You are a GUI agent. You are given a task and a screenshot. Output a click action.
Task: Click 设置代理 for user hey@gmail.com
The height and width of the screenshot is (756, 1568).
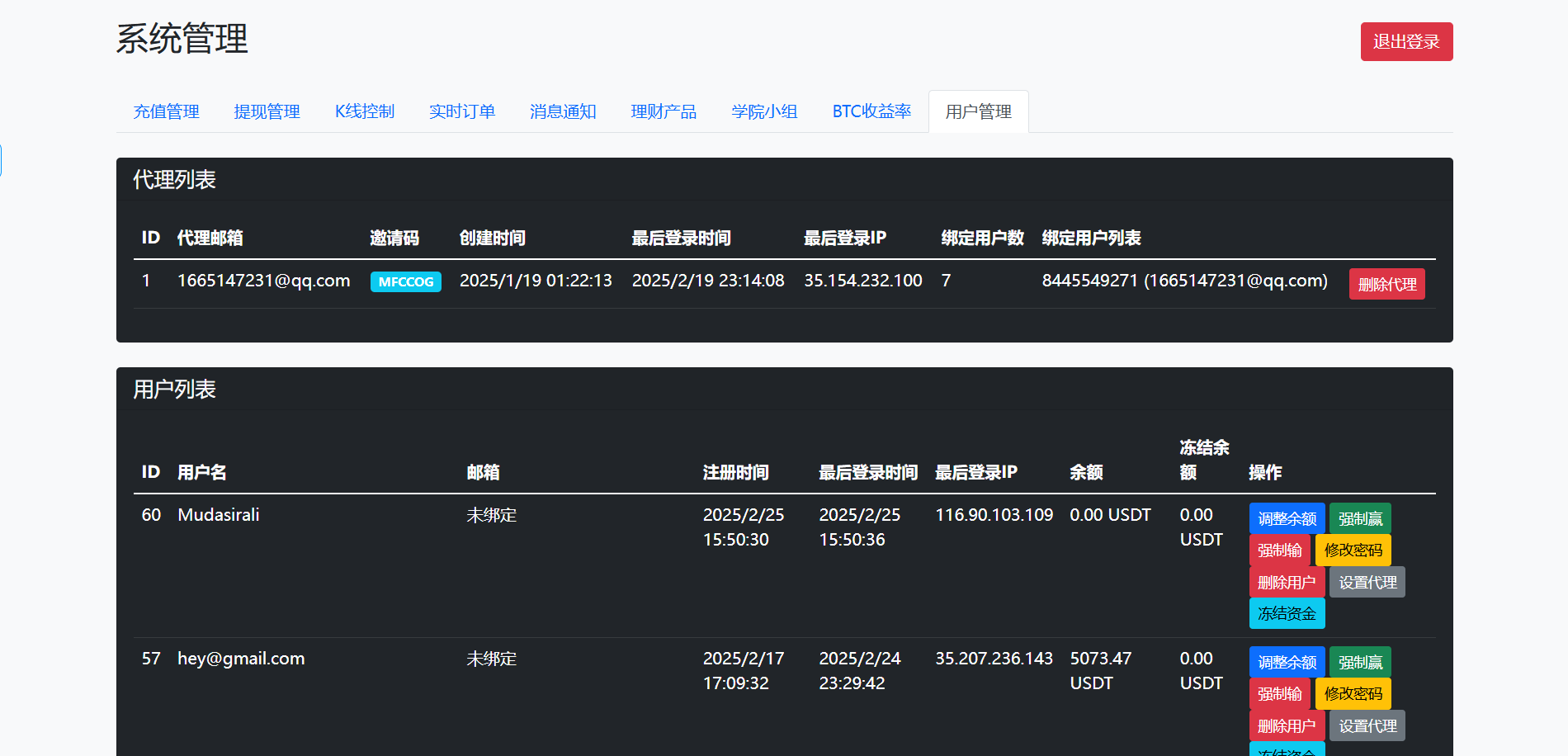pyautogui.click(x=1367, y=725)
